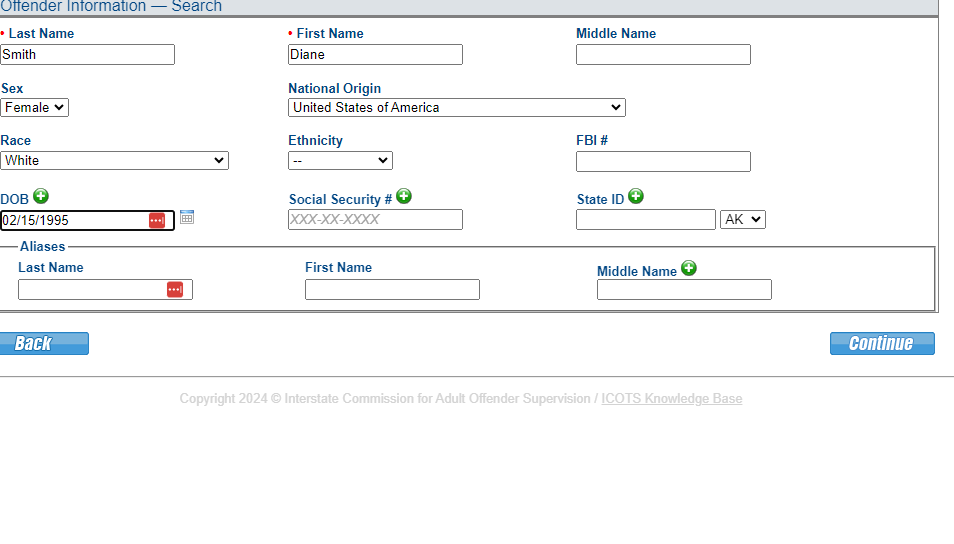Click the red icon inside alias Last Name field
This screenshot has height=544, width=954.
(175, 290)
